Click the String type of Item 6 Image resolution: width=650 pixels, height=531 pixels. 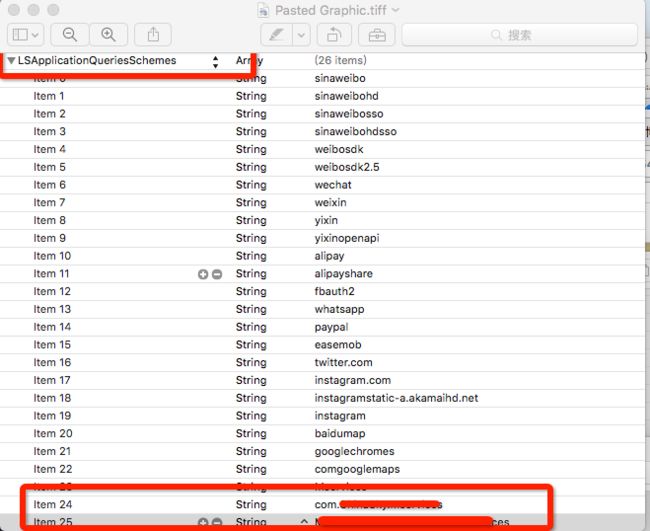[x=251, y=185]
